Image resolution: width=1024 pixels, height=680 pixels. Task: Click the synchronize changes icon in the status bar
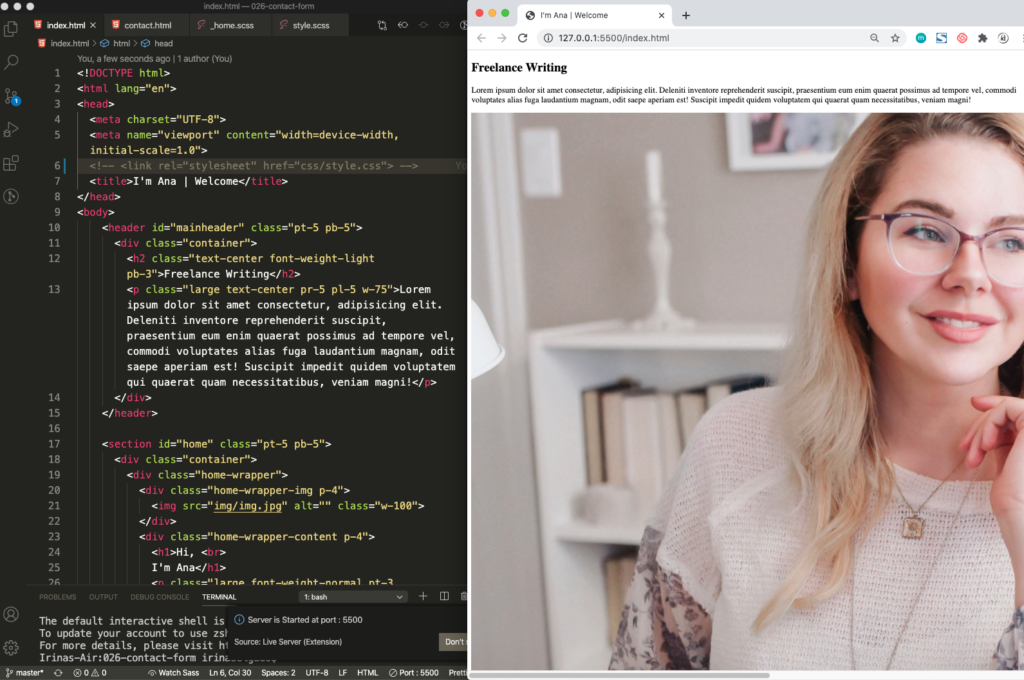(58, 673)
